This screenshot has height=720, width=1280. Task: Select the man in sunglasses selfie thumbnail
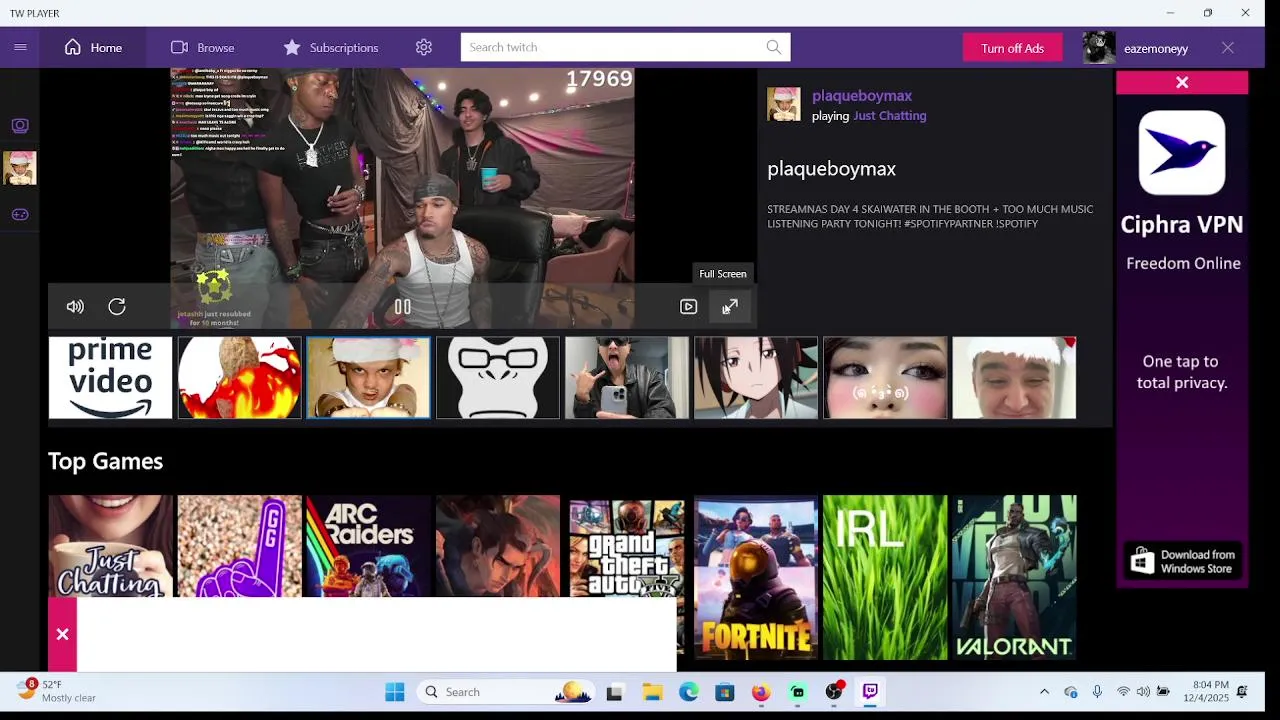pyautogui.click(x=626, y=378)
